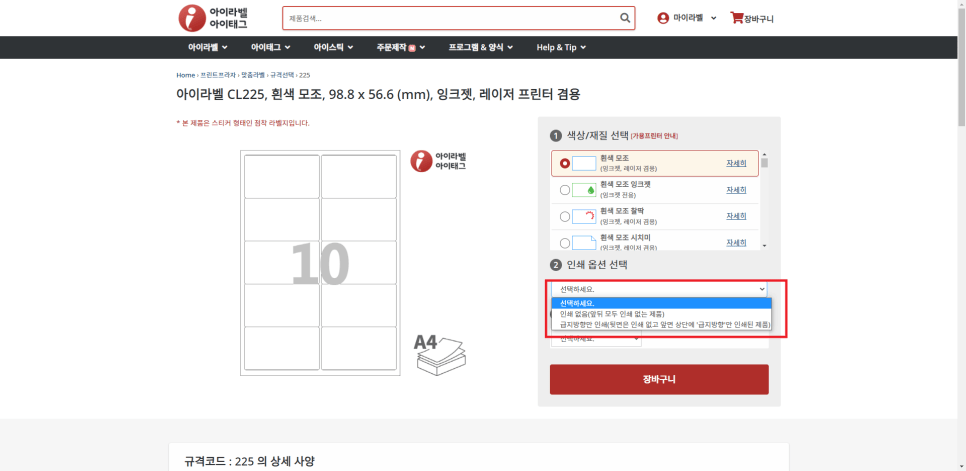Expand the Help & Tip navigation menu
This screenshot has width=966, height=471.
[561, 47]
